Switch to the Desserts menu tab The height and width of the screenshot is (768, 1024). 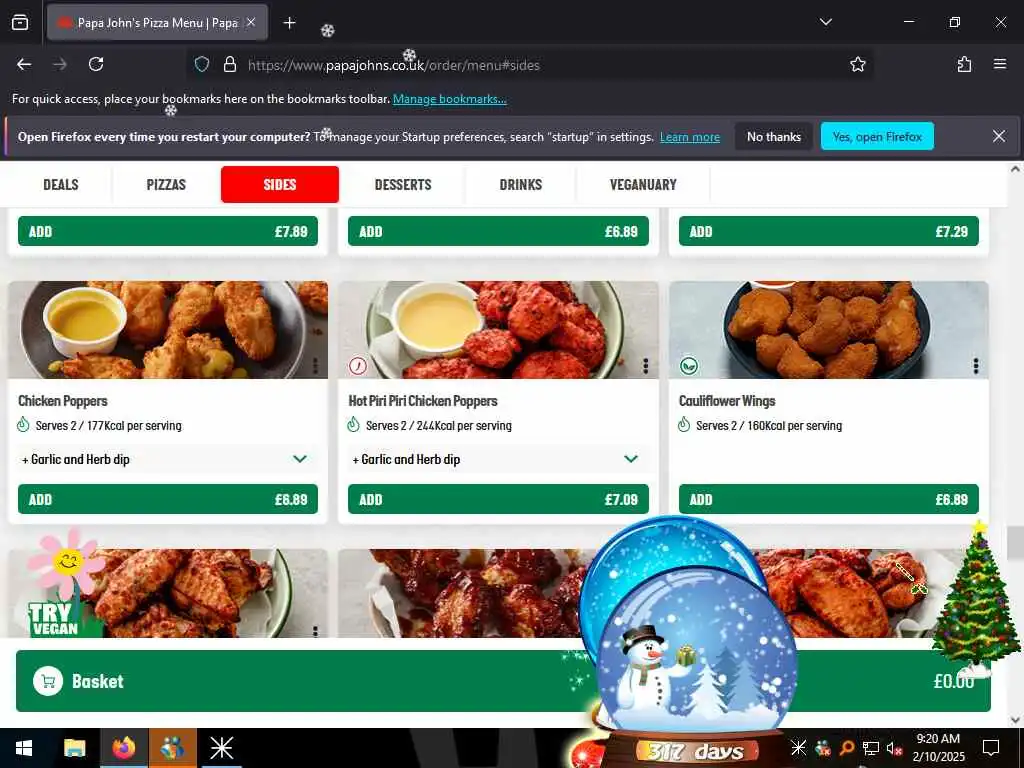[x=403, y=184]
